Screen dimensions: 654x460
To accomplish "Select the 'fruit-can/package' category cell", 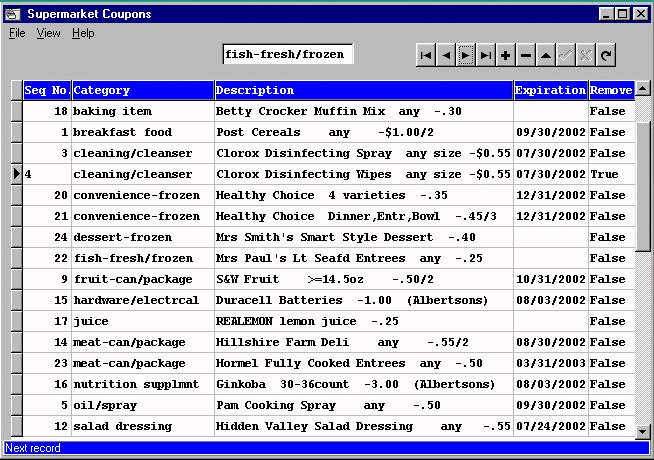I will click(x=143, y=279).
